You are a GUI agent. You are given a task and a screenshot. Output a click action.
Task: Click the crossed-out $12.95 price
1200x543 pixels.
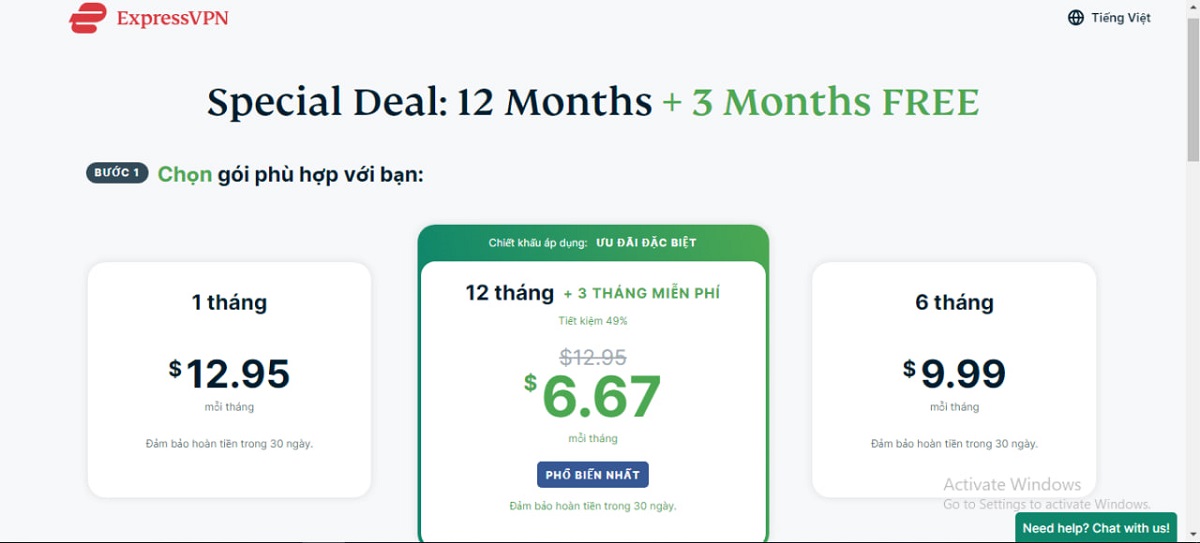pos(593,357)
